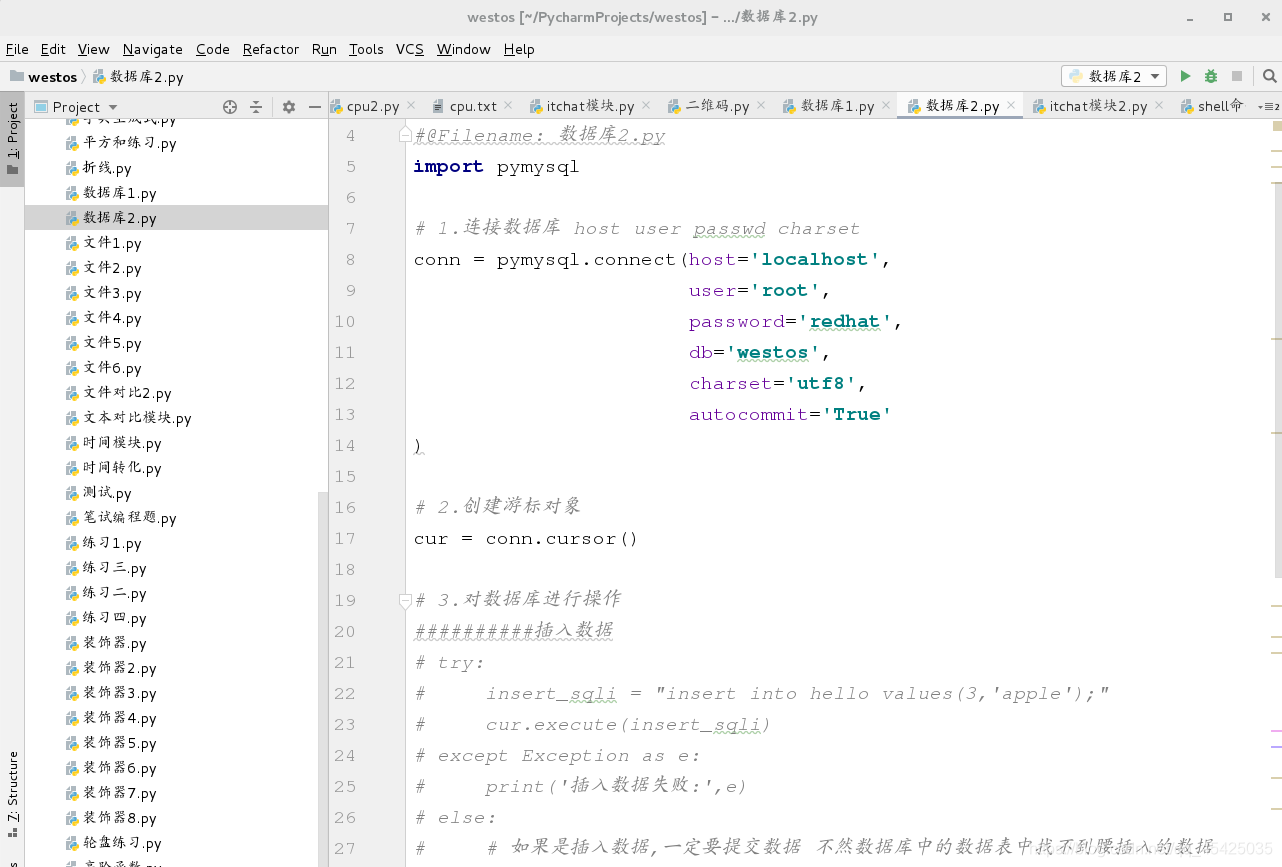Close the cpu.txt tab
1282x867 pixels.
[508, 104]
